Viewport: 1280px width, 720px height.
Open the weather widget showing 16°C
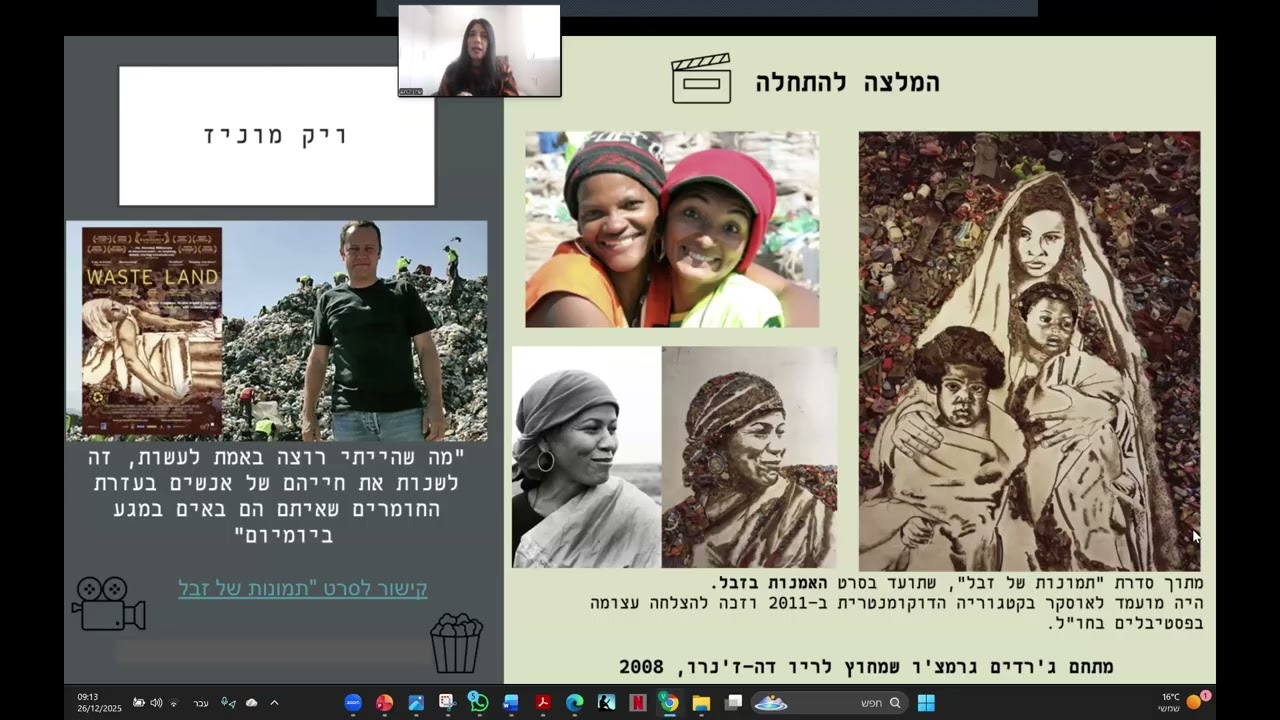click(x=1183, y=702)
